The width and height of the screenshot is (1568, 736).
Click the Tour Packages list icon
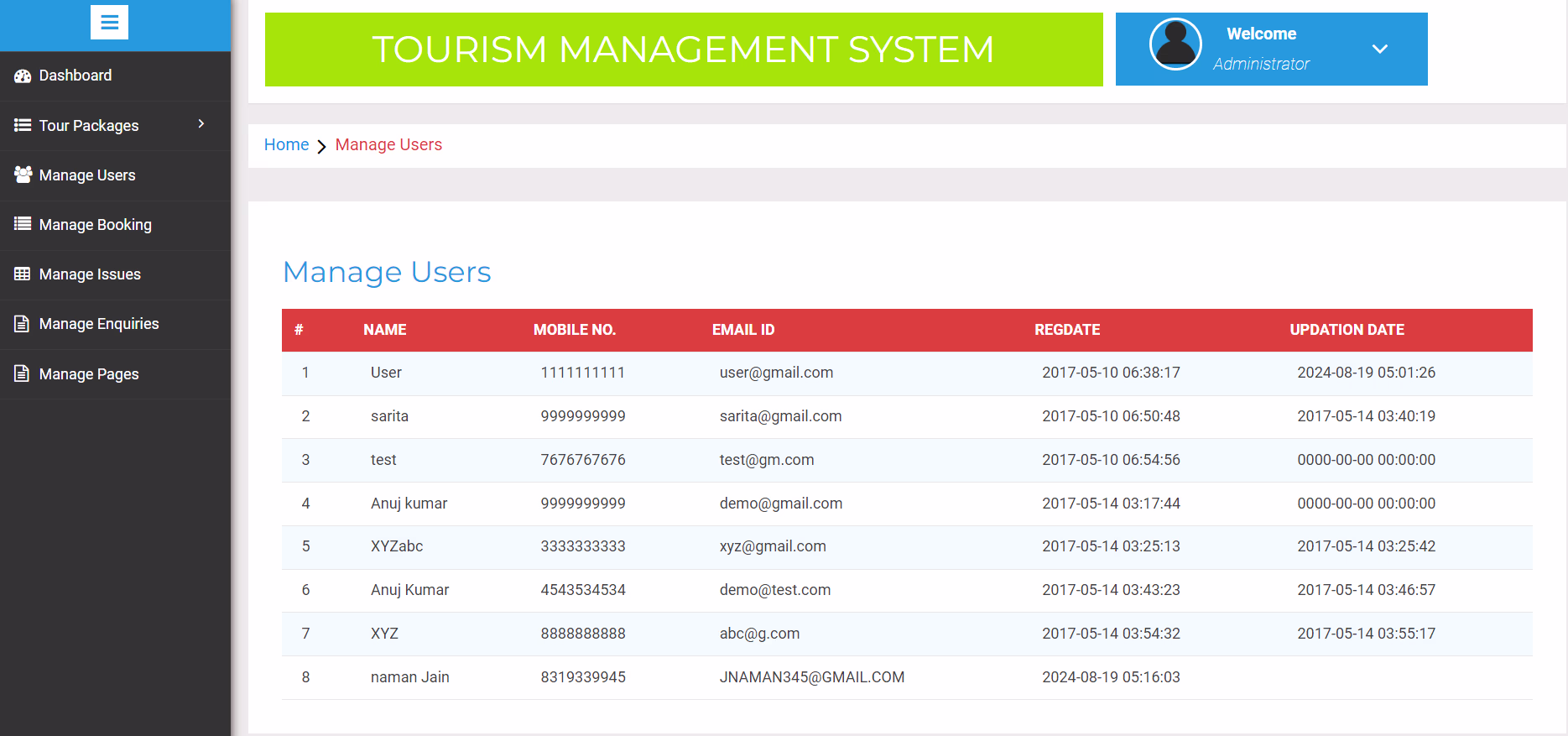23,125
